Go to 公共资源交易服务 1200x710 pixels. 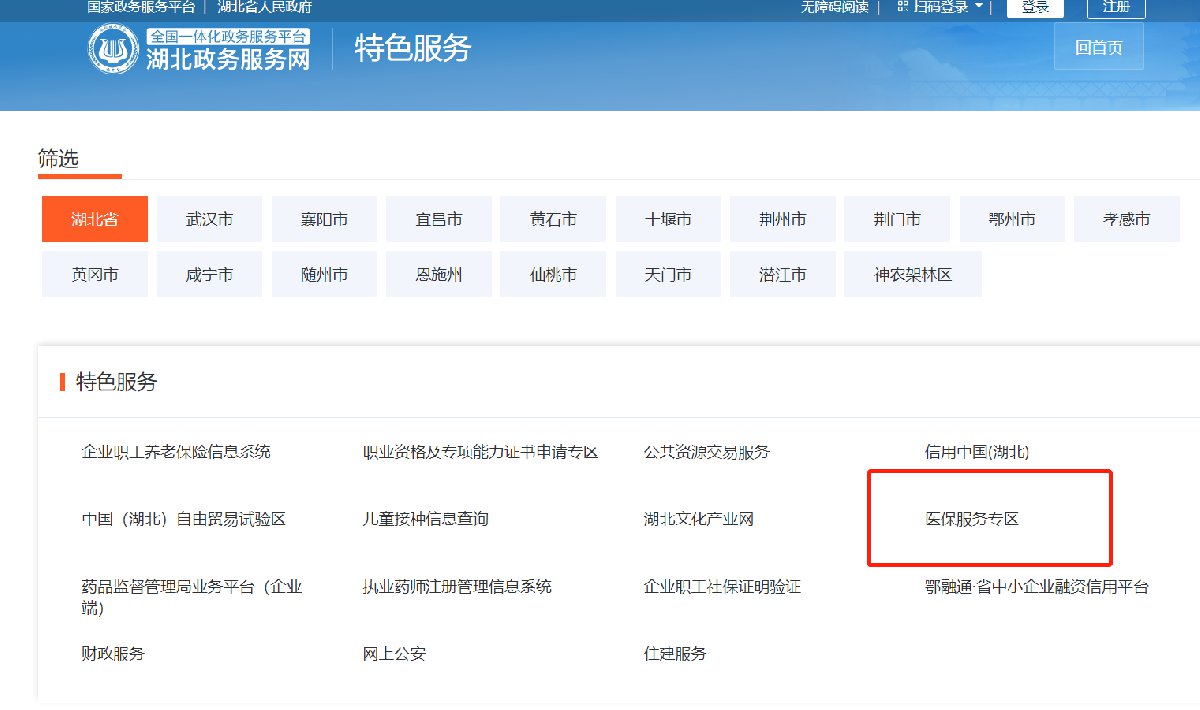[707, 452]
